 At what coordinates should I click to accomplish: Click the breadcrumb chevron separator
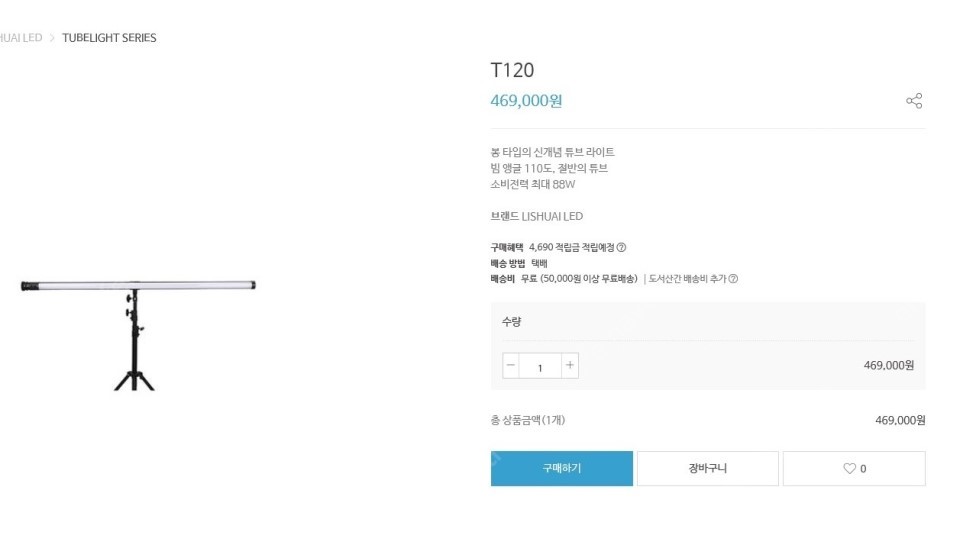click(x=52, y=38)
